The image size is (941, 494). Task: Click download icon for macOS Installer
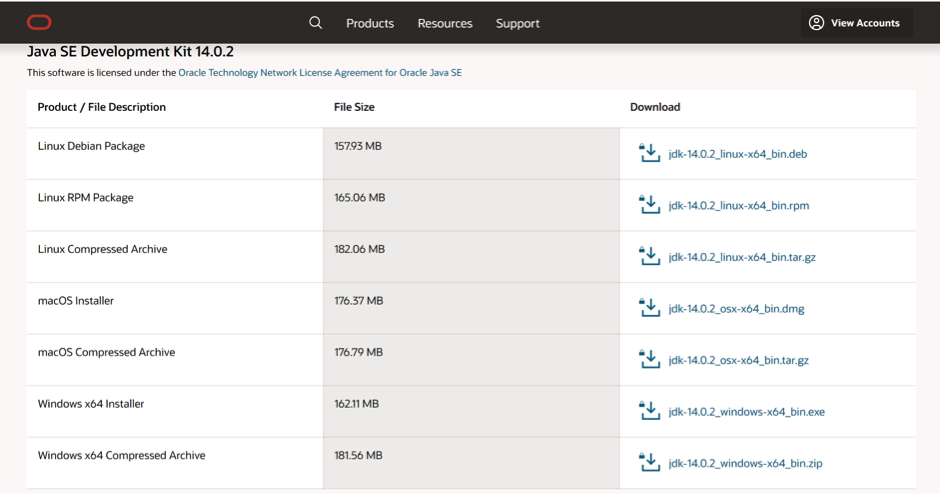(649, 308)
